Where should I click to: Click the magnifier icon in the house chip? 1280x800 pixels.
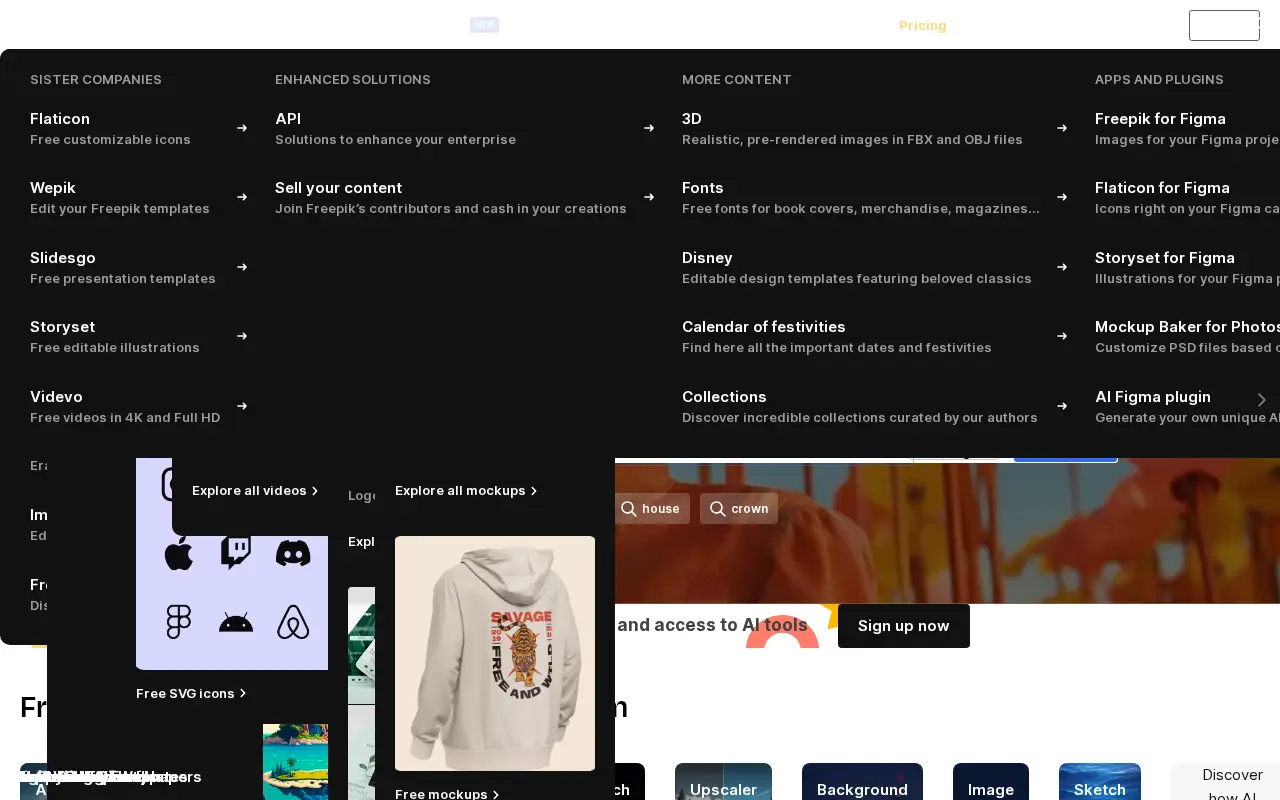pyautogui.click(x=629, y=509)
